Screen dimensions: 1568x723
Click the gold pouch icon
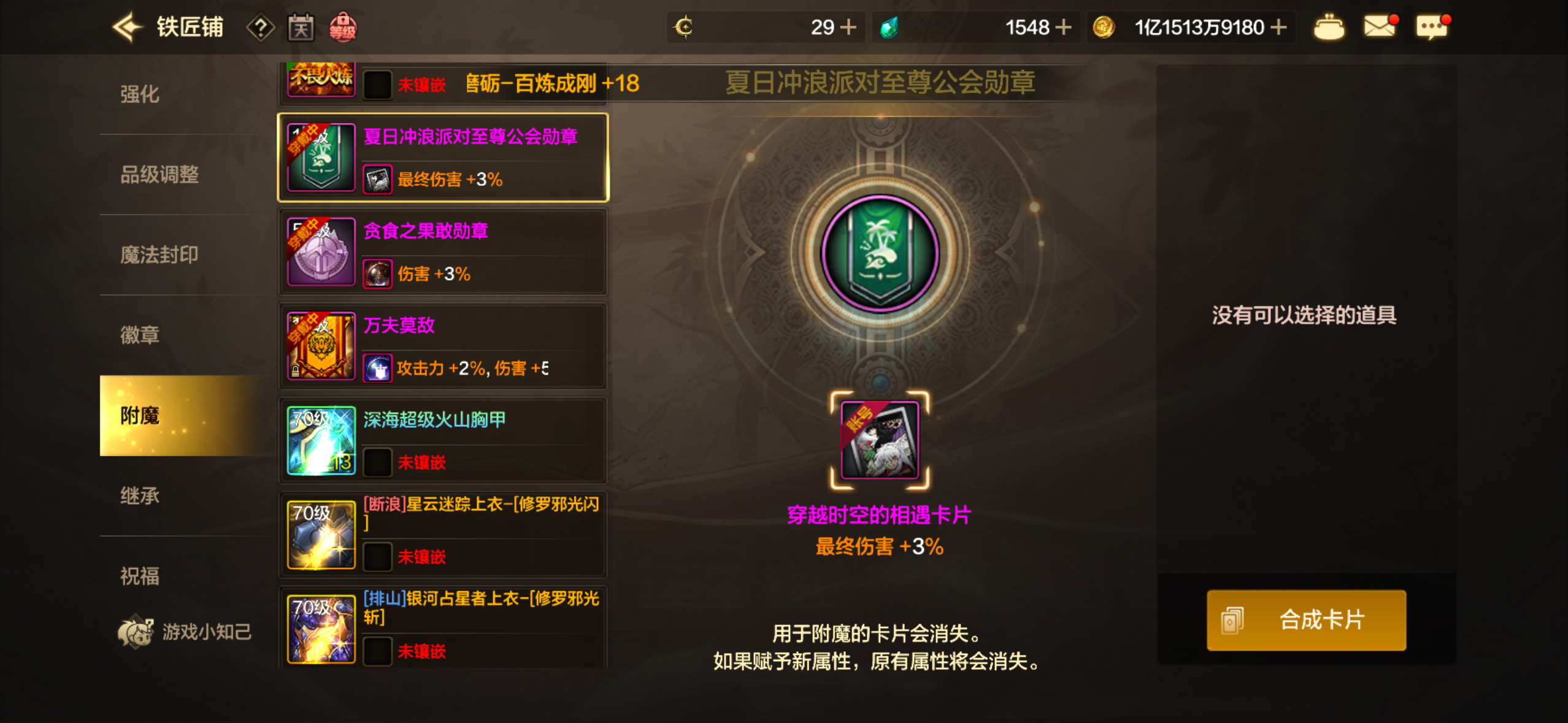click(1329, 28)
